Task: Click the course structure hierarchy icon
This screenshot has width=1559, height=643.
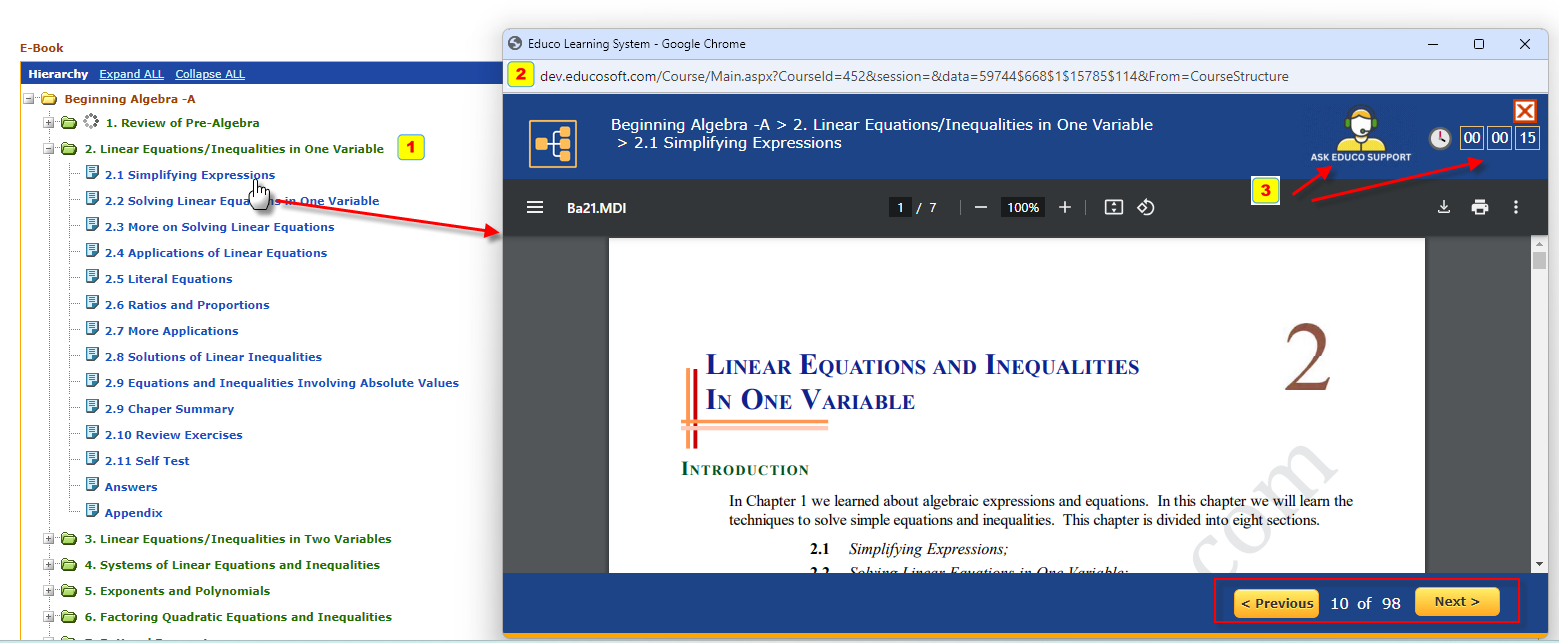Action: (x=553, y=144)
